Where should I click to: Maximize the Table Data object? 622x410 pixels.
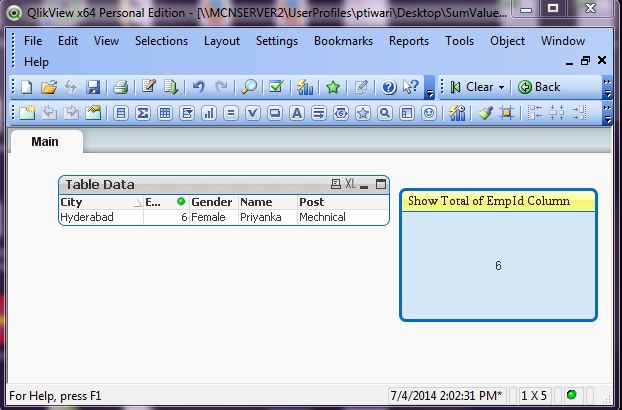point(381,184)
